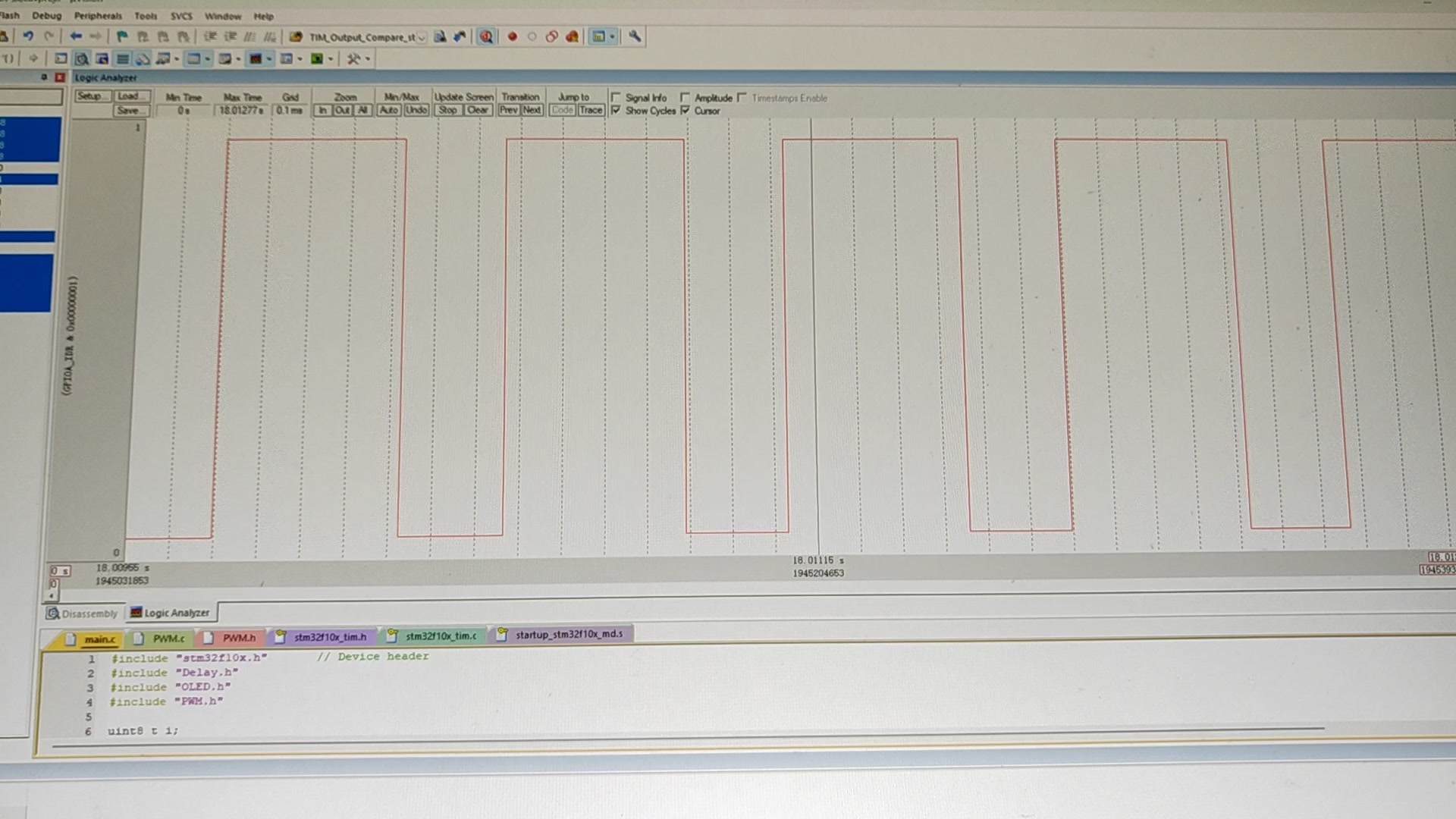Click the Kill All Breakpoints icon
The height and width of the screenshot is (819, 1456).
(572, 36)
